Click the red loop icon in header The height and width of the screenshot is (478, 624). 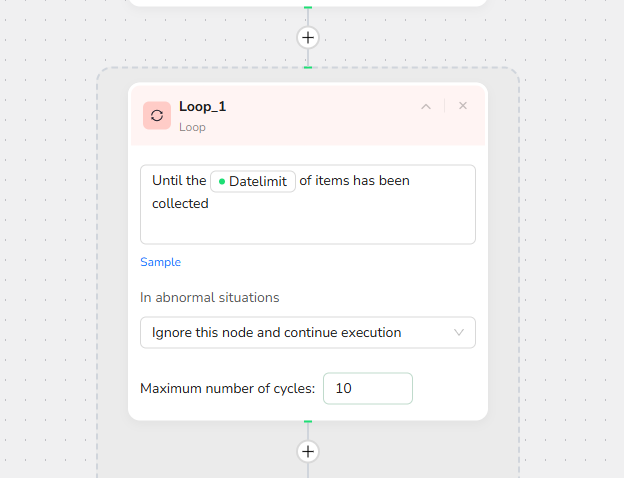click(x=157, y=115)
